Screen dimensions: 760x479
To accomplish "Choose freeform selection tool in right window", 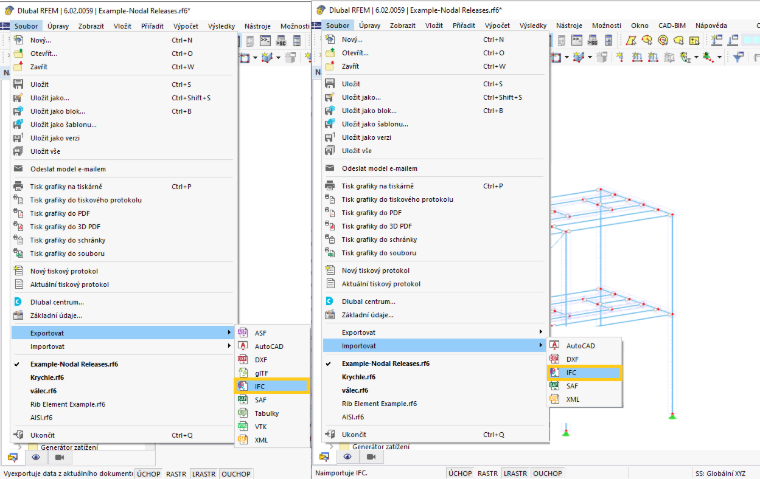I will pos(679,40).
